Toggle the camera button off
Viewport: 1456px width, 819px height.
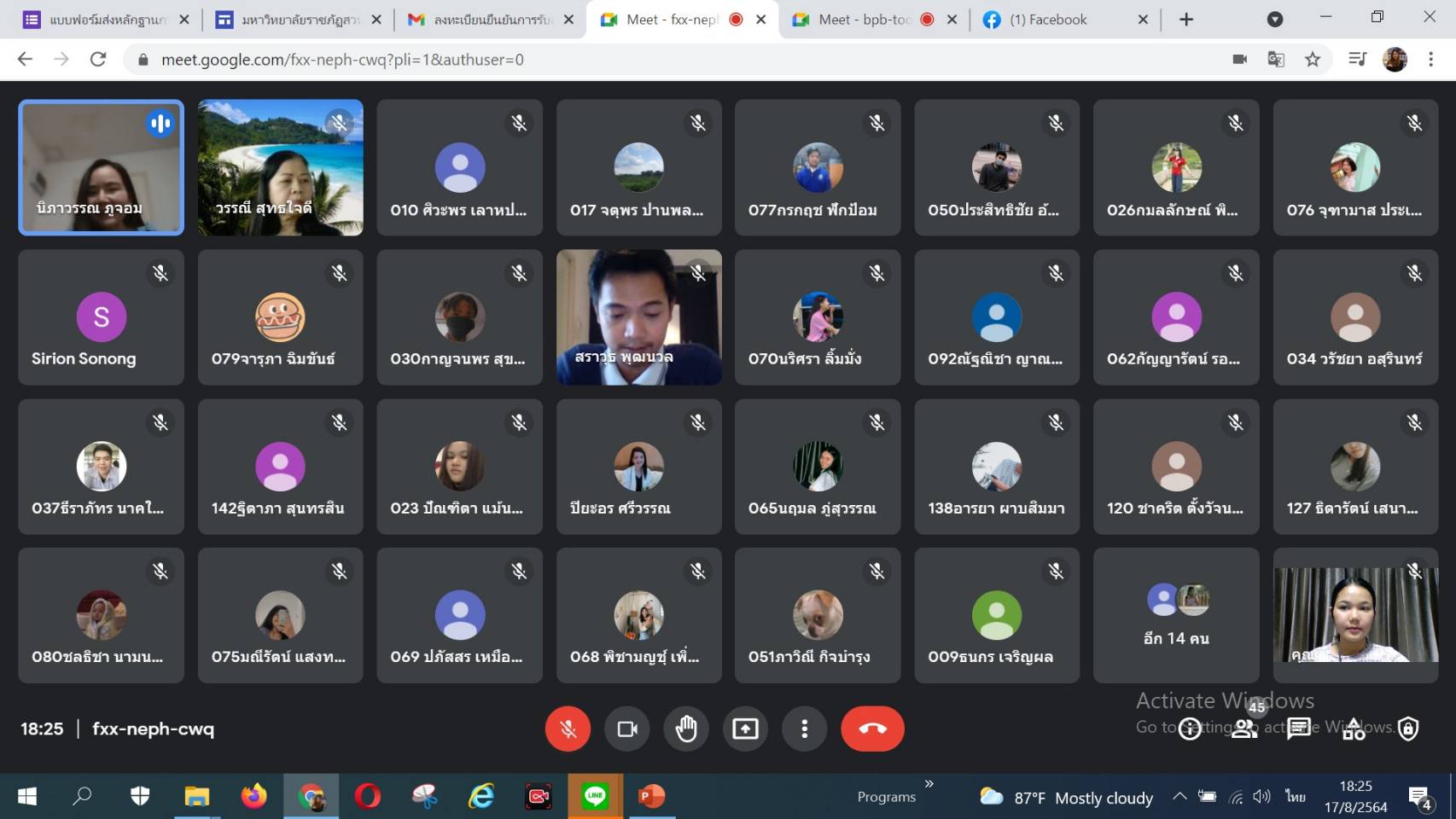627,729
